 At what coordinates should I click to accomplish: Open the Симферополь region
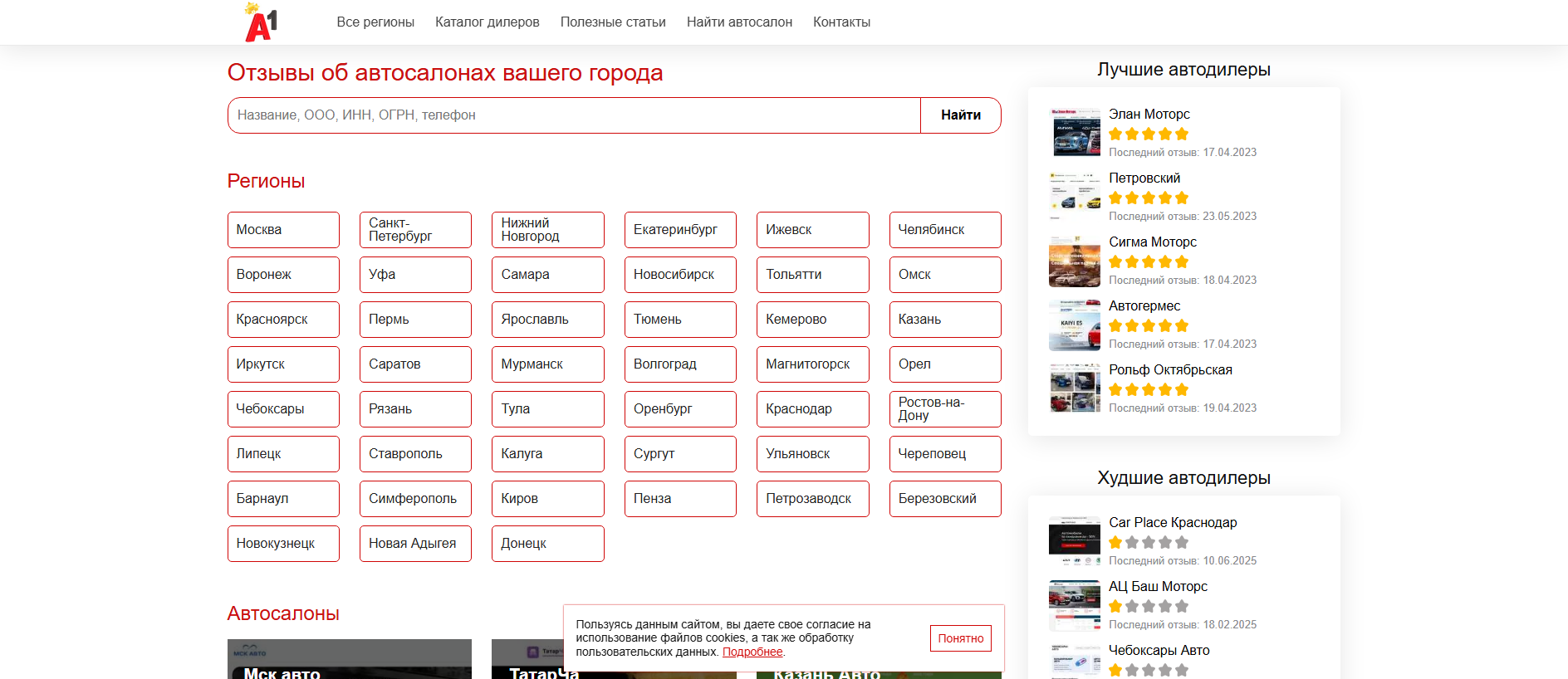[415, 499]
